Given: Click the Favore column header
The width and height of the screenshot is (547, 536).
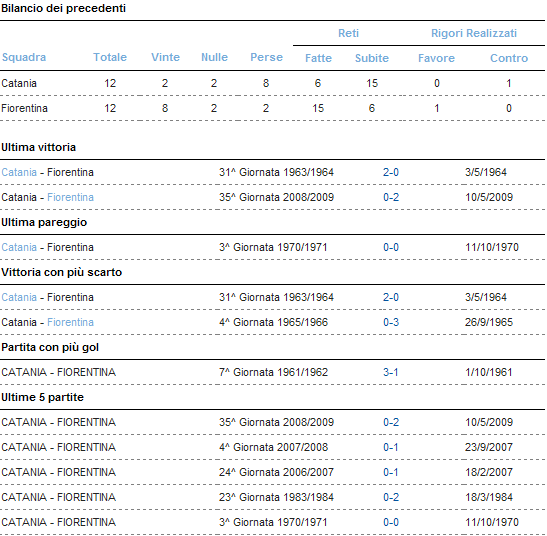Looking at the screenshot, I should point(436,58).
